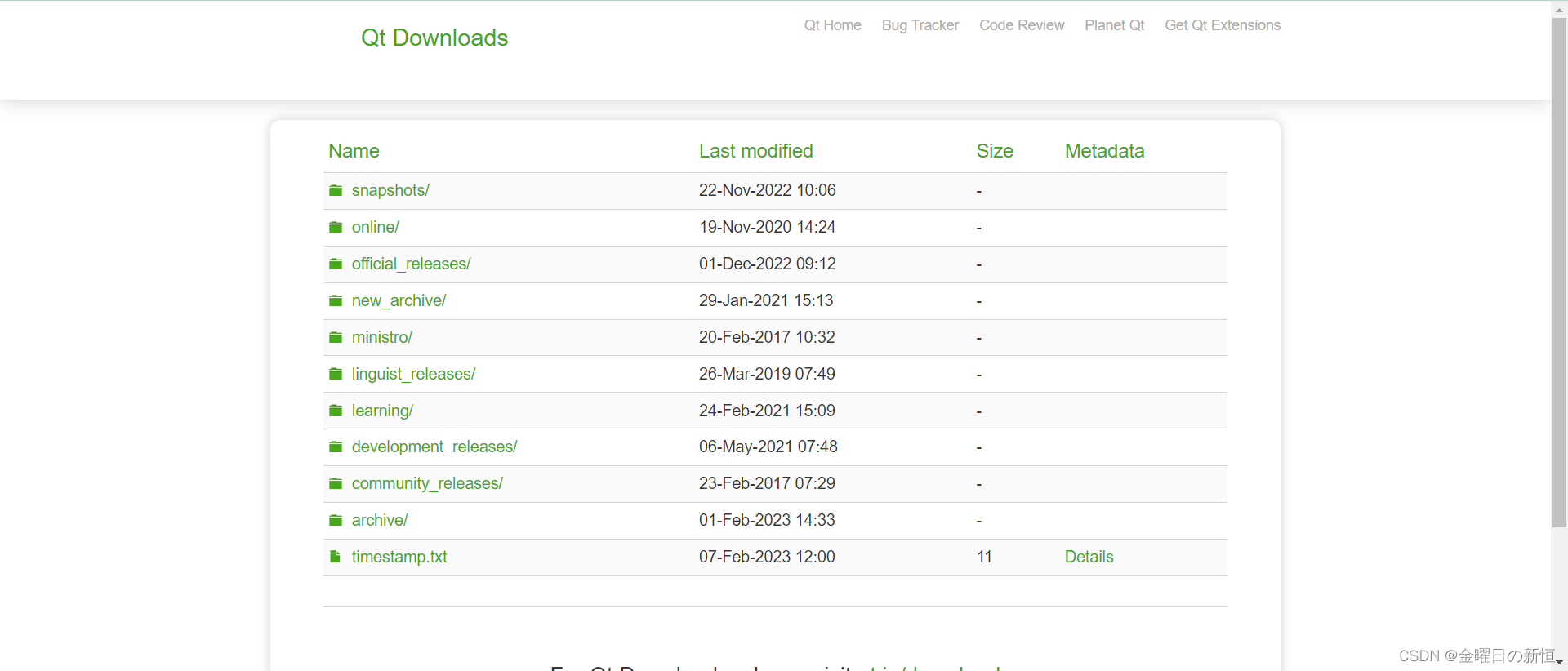1568x671 pixels.
Task: View Details metadata for timestamp.txt
Action: (x=1089, y=557)
